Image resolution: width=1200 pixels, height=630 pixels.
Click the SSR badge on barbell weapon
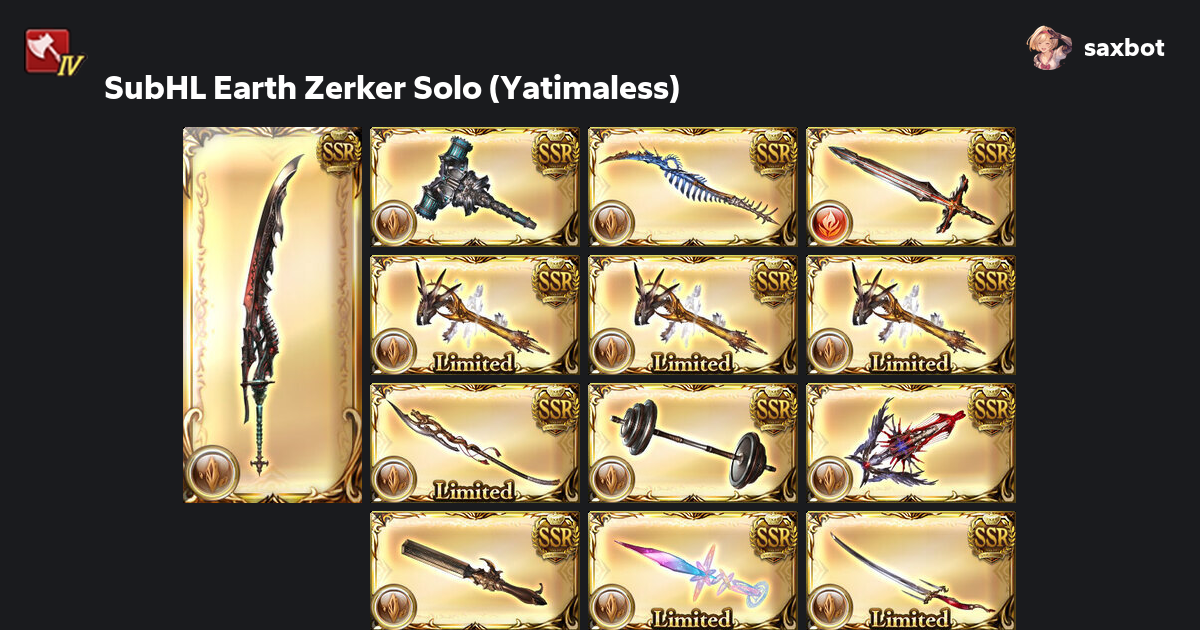[x=771, y=406]
